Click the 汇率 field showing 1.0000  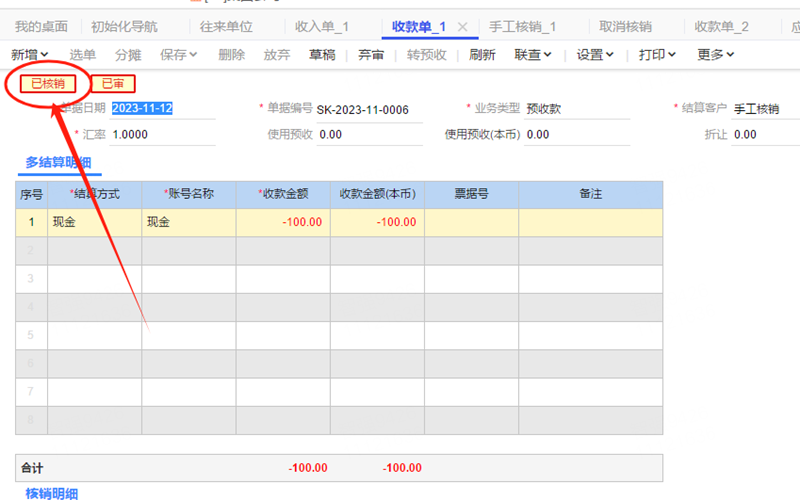(160, 135)
